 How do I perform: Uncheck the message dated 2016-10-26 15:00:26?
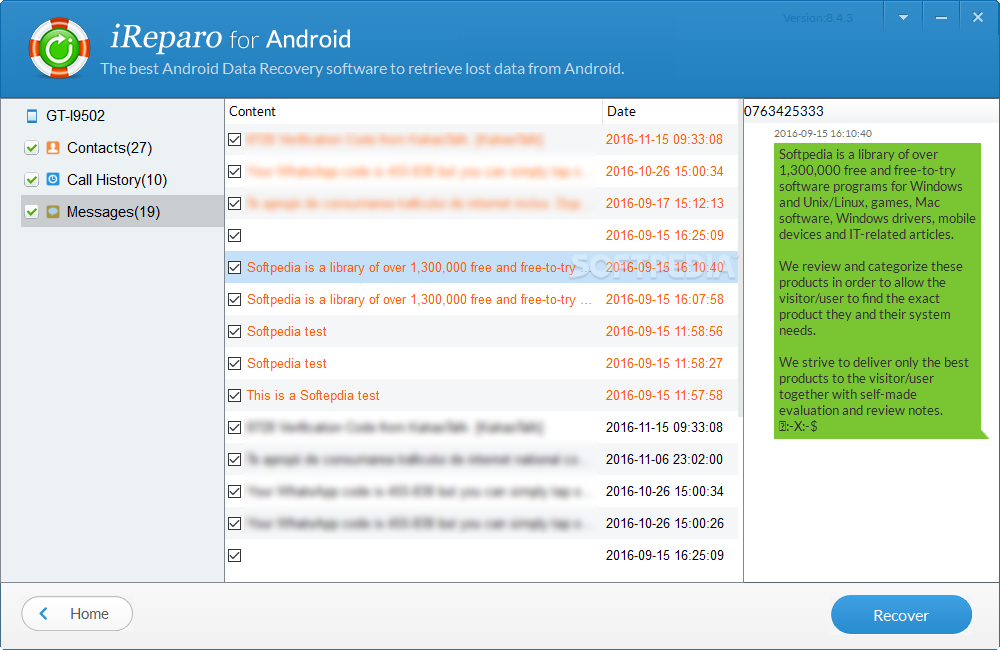[x=235, y=523]
